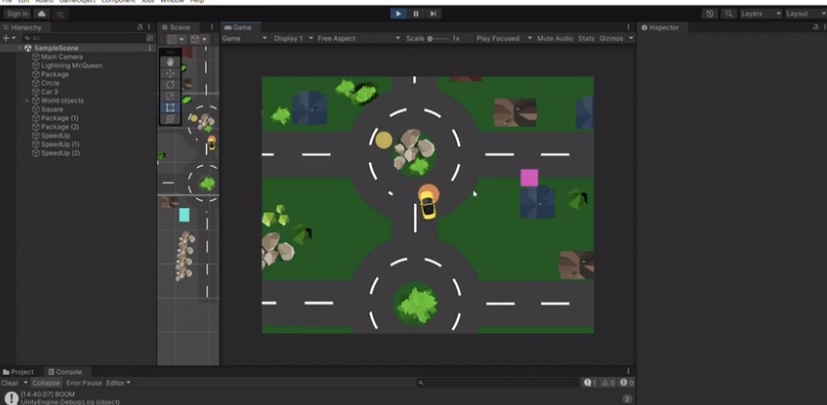This screenshot has height=405, width=827.
Task: Select the Rotate tool in Scene
Action: [x=170, y=85]
